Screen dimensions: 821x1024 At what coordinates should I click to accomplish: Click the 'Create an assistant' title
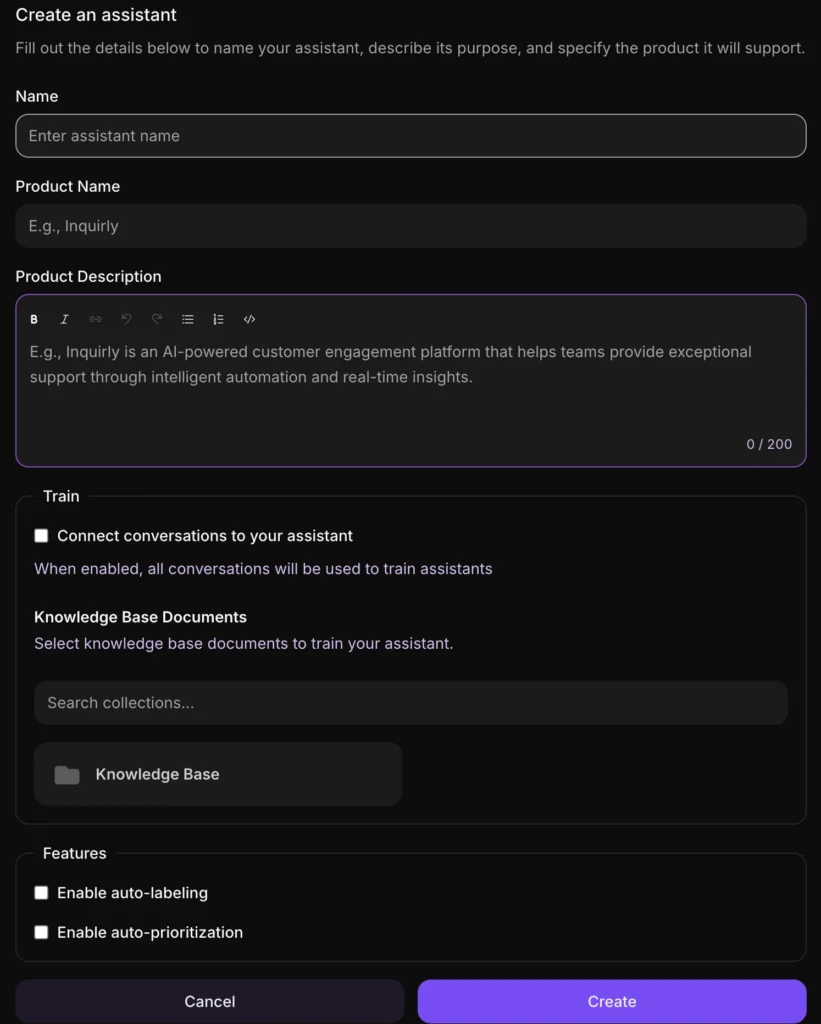pos(96,15)
